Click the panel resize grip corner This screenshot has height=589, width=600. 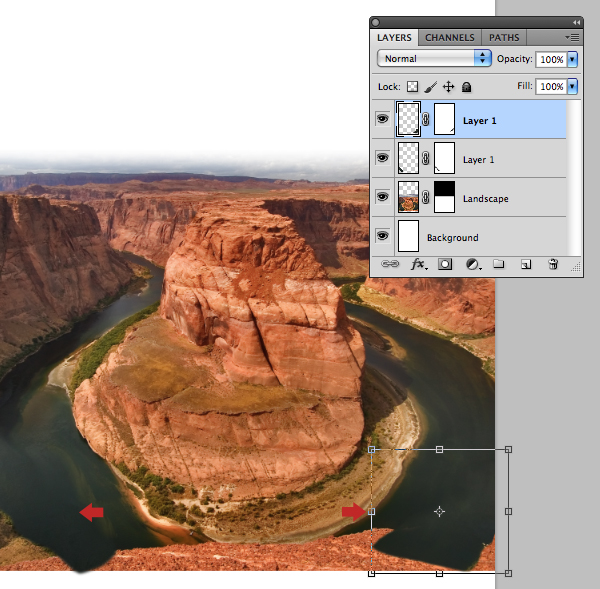(x=576, y=267)
